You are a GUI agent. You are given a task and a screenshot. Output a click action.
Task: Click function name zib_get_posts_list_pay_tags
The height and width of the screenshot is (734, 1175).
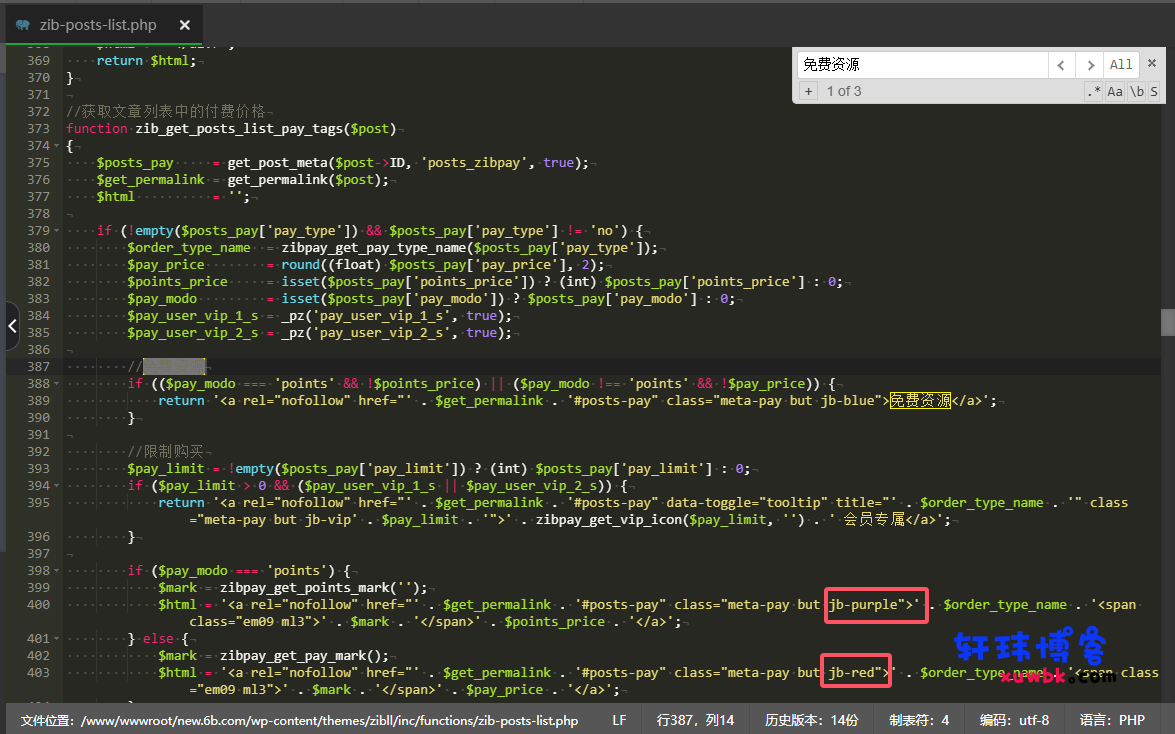pos(239,129)
